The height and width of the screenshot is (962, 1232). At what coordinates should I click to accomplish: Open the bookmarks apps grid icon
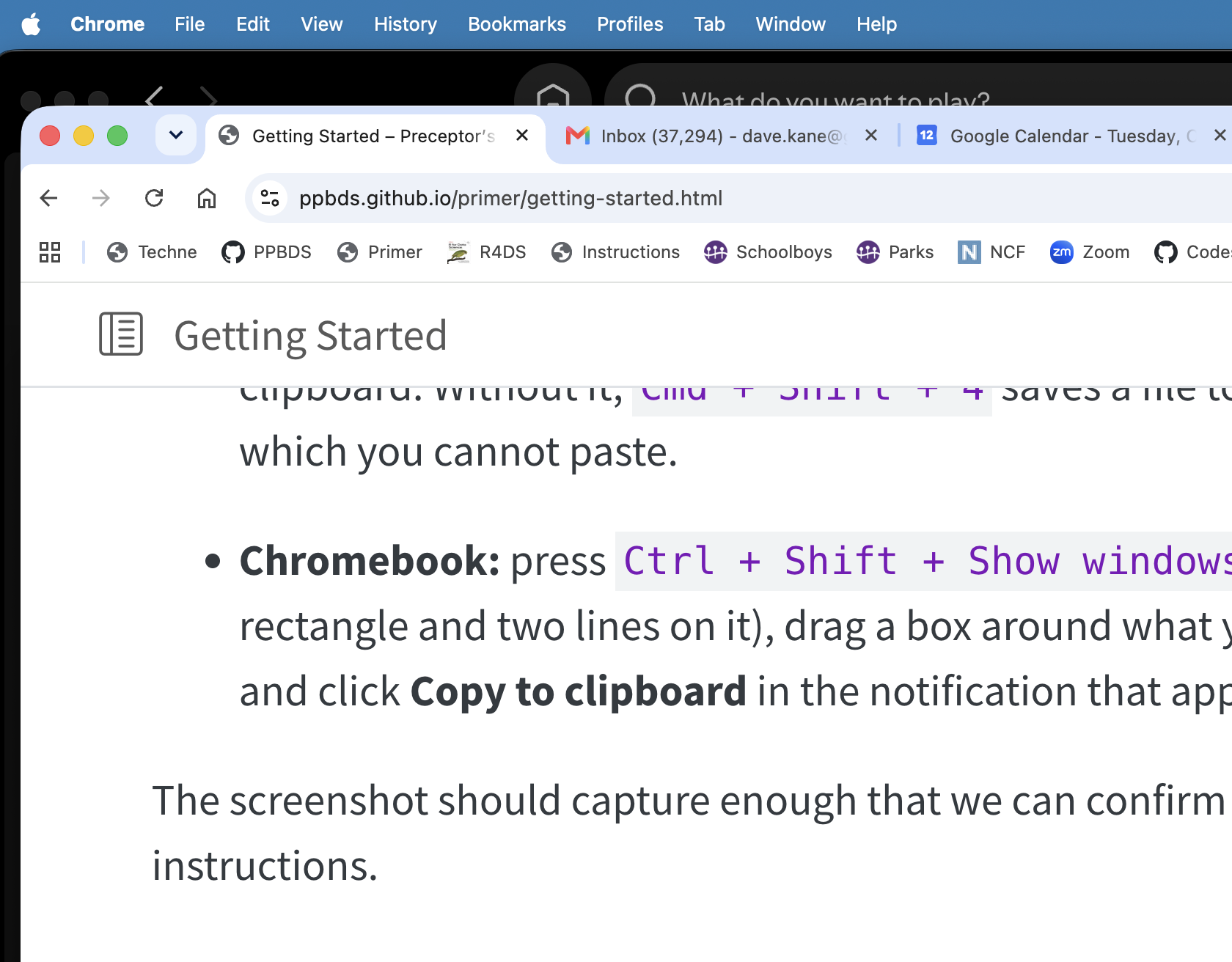[50, 252]
